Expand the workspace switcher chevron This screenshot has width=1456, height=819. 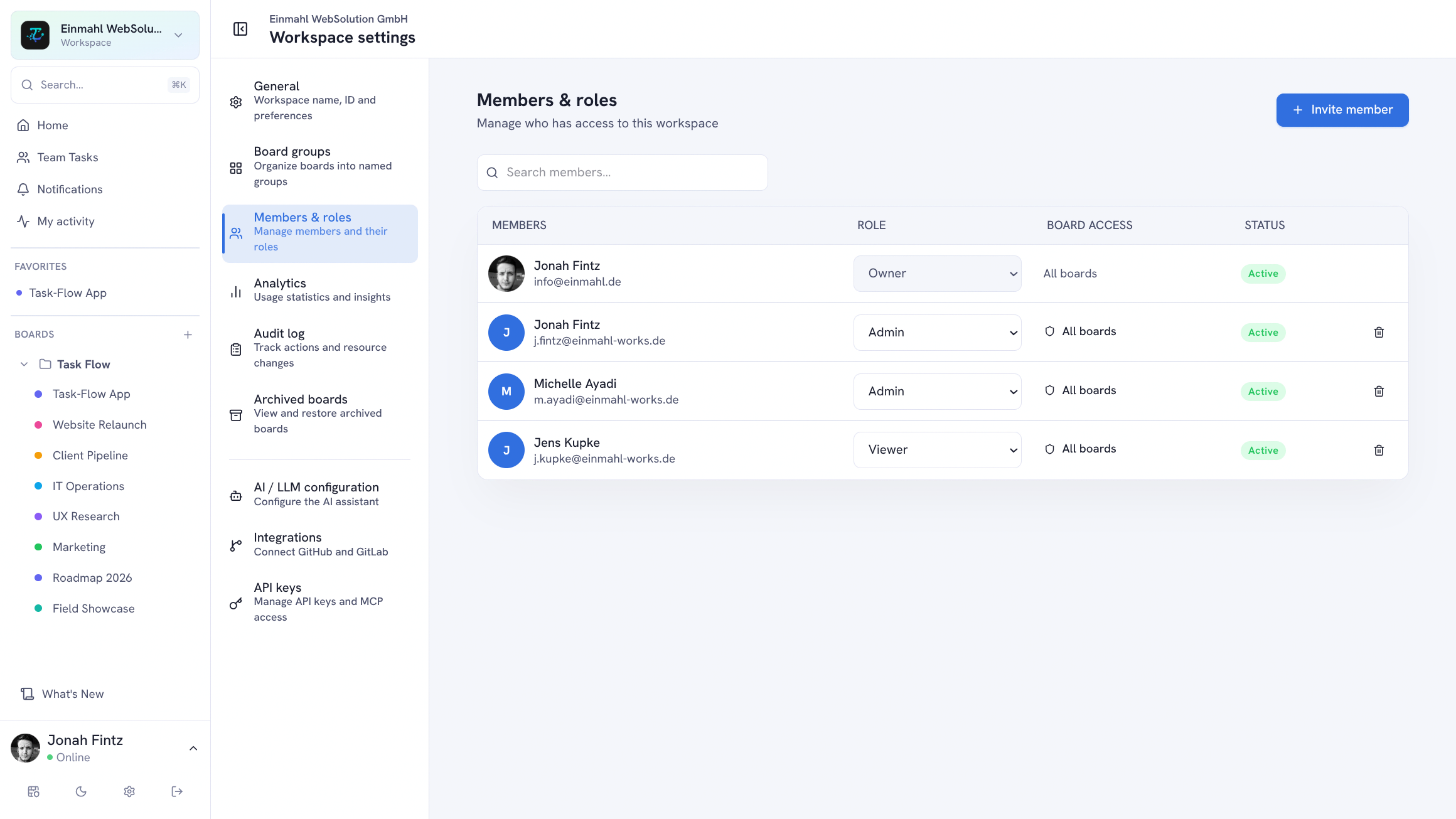[178, 35]
